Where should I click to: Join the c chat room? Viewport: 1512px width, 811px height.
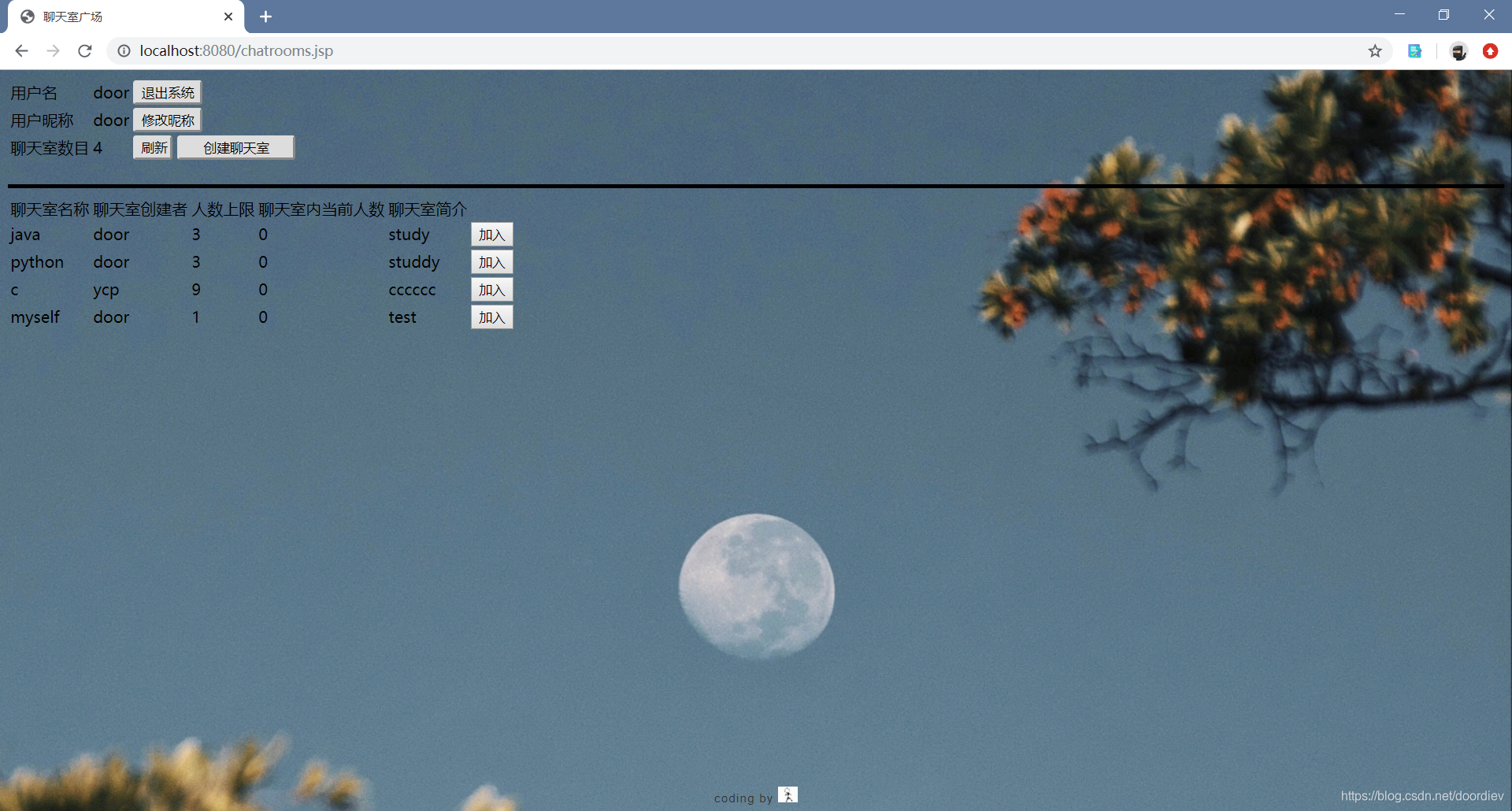pyautogui.click(x=492, y=290)
